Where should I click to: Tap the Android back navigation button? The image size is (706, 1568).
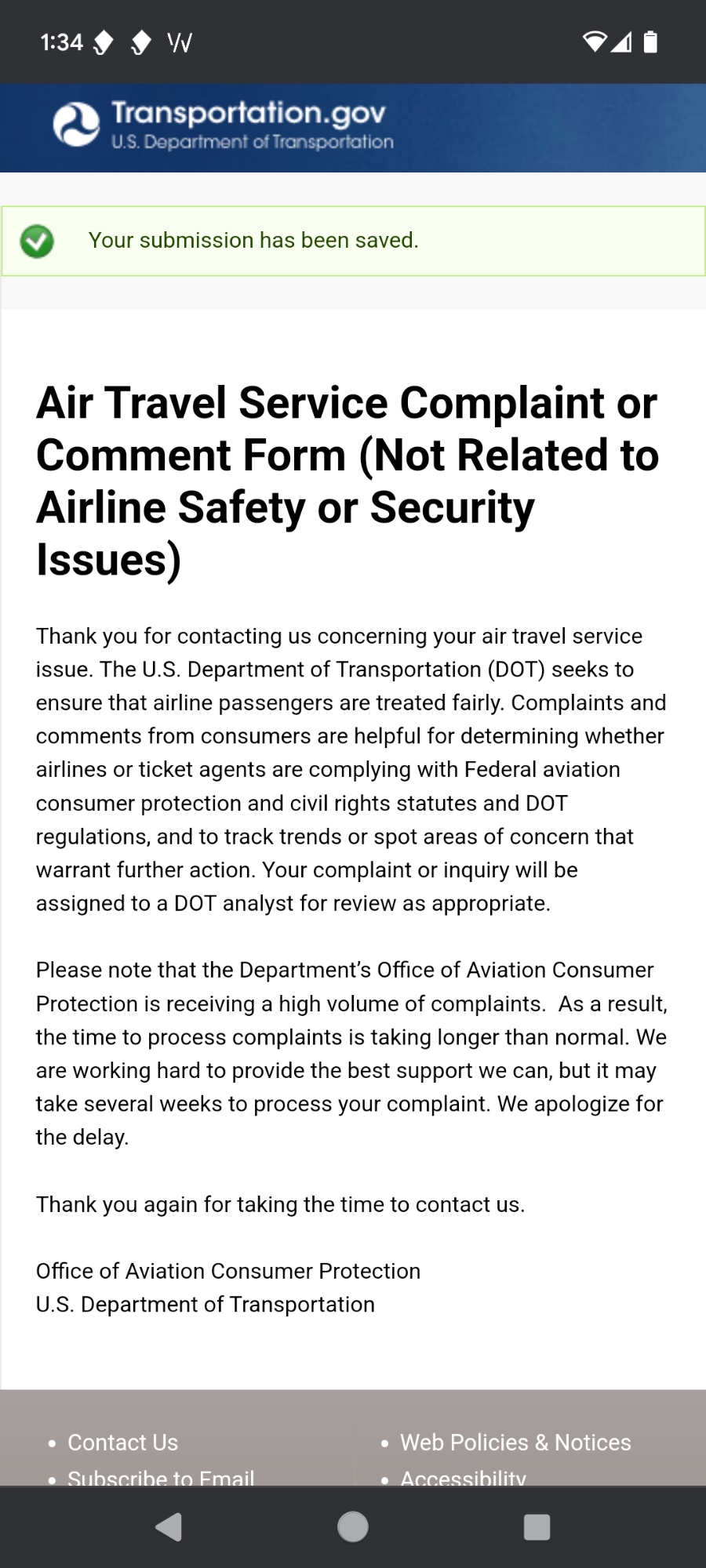[x=169, y=1526]
